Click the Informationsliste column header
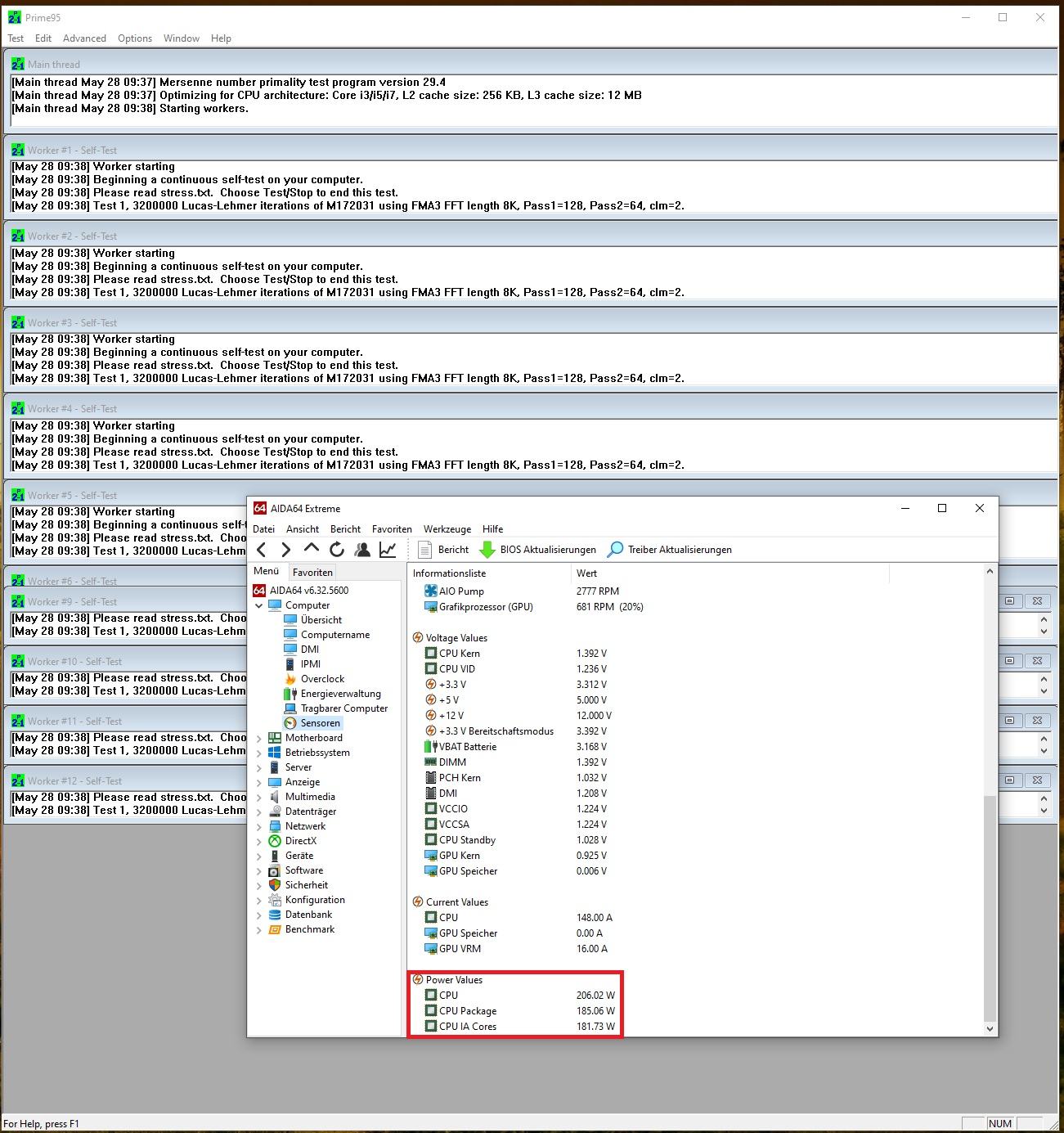 489,573
